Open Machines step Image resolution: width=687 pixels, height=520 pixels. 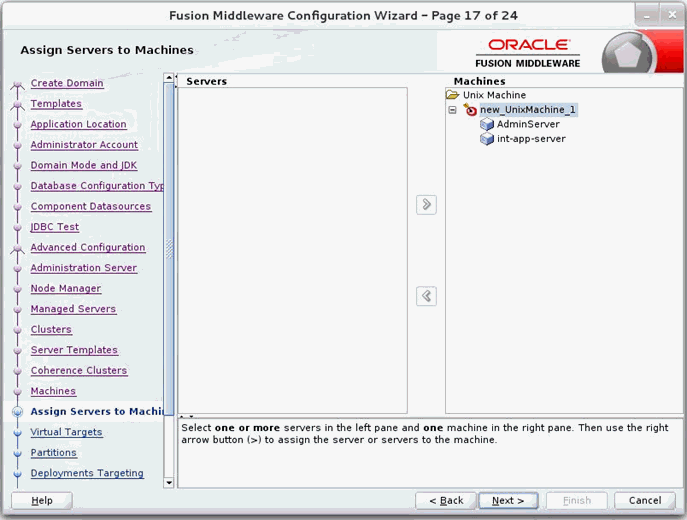[53, 391]
